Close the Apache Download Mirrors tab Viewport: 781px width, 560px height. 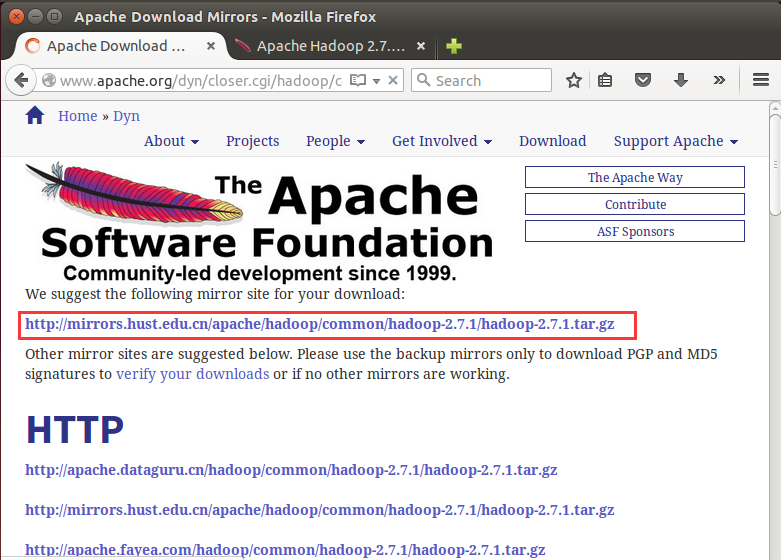pos(211,46)
